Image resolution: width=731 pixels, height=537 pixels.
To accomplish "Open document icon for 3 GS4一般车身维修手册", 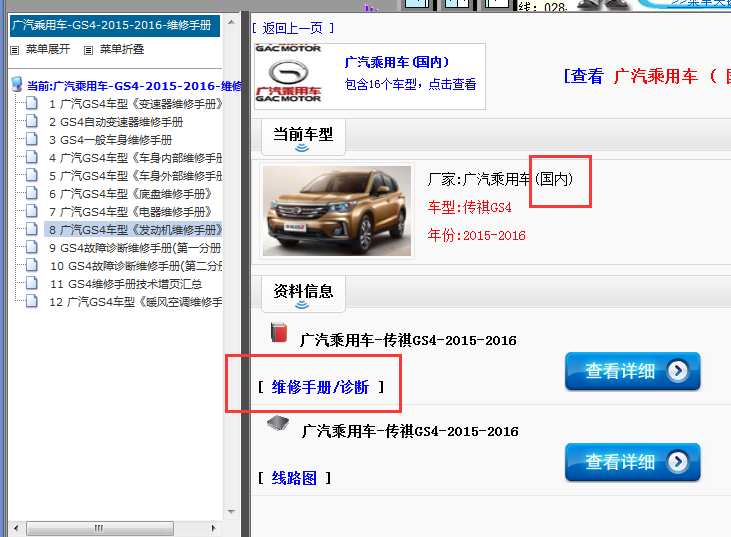I will [x=32, y=139].
